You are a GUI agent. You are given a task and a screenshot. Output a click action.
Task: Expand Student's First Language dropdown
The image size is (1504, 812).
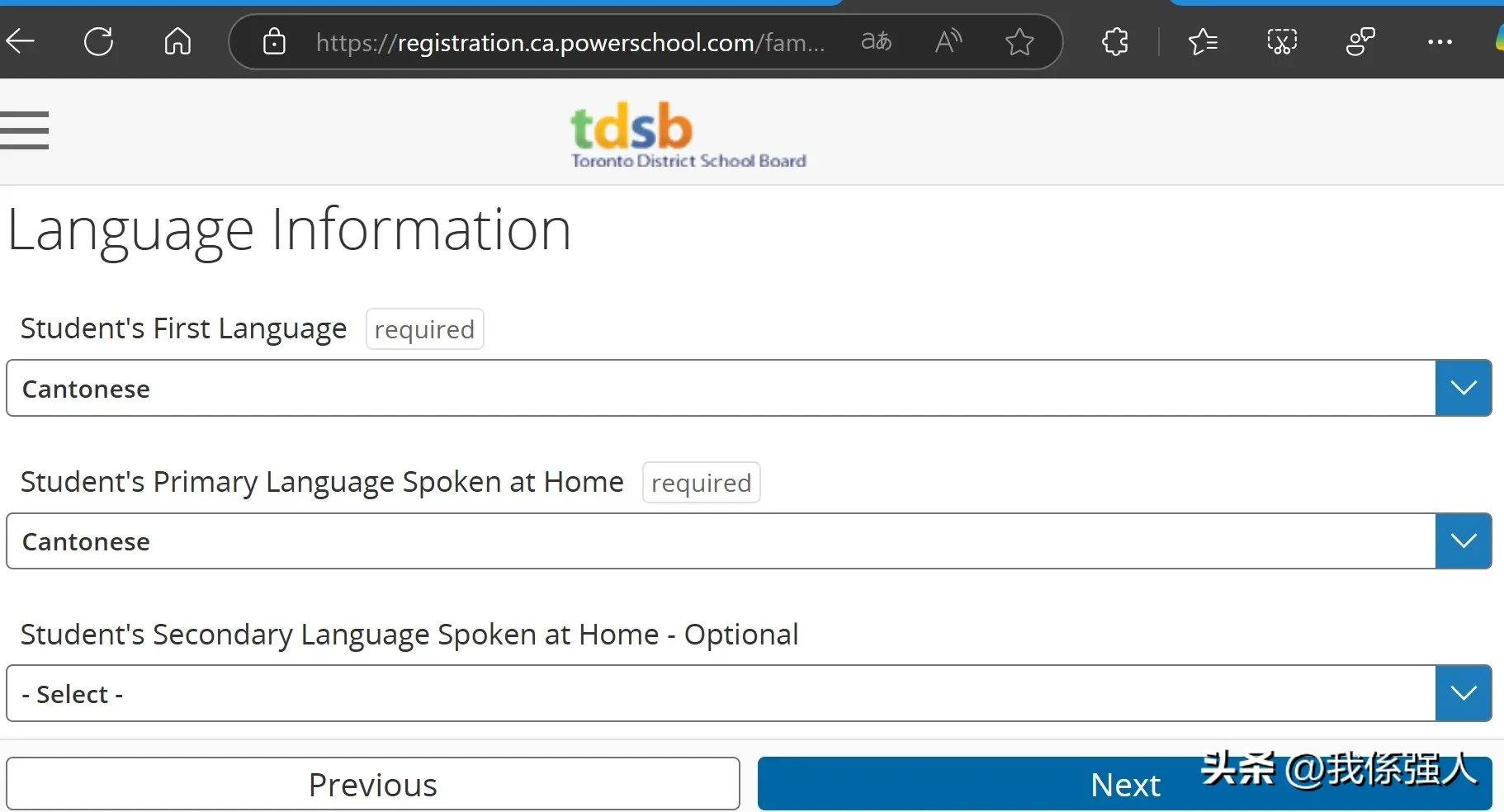pos(1463,388)
